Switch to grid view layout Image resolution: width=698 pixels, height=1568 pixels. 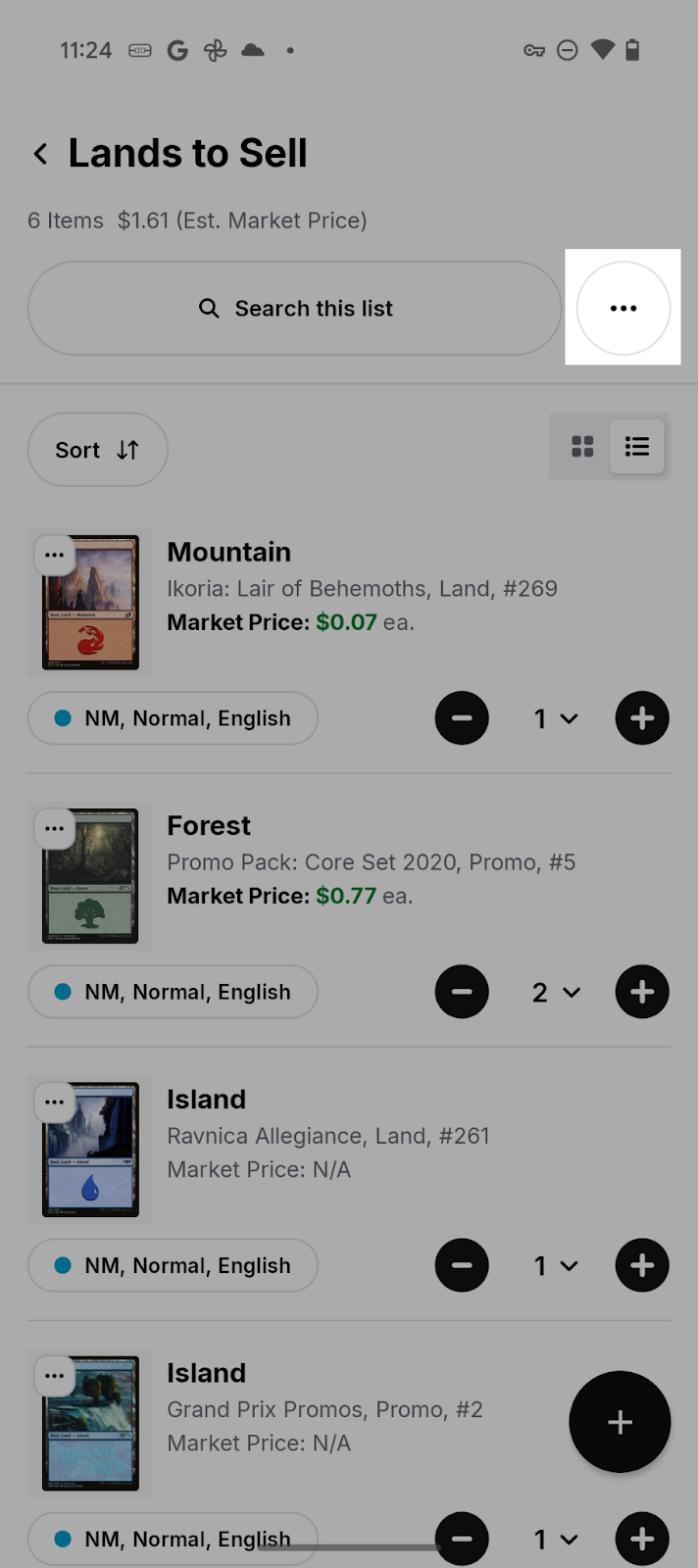click(x=582, y=447)
